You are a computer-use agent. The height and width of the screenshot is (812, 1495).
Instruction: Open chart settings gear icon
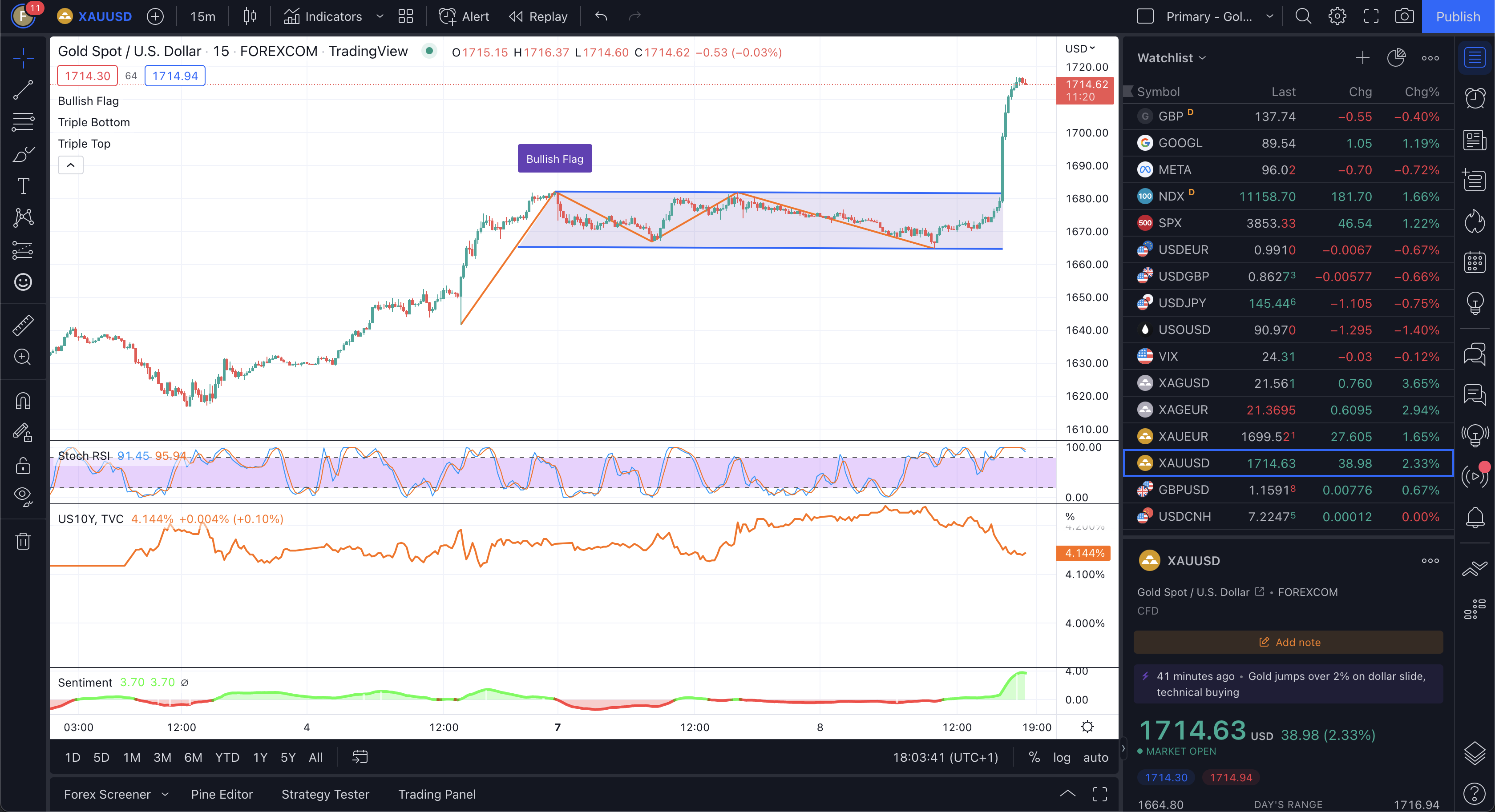tap(1337, 16)
